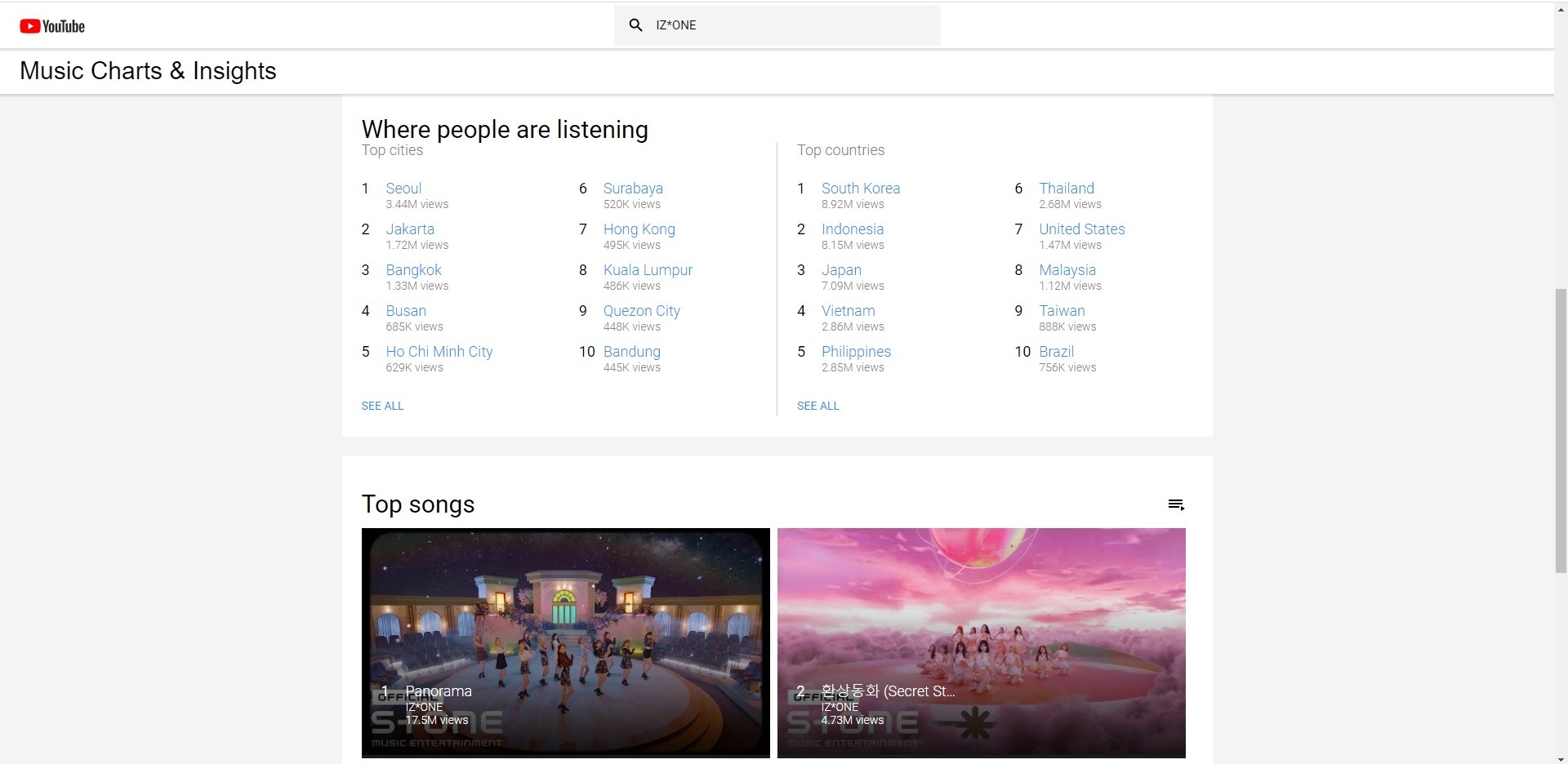
Task: Click the '3.44M views' text under Seoul
Action: (x=416, y=205)
